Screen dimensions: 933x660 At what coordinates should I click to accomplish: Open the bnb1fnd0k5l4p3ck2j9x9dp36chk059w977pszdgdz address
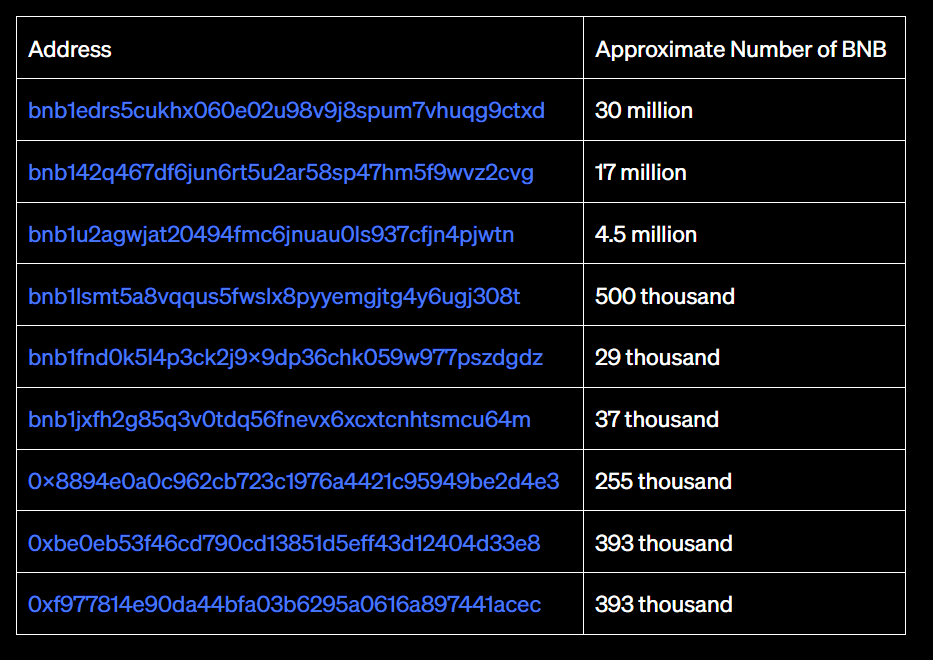(285, 358)
